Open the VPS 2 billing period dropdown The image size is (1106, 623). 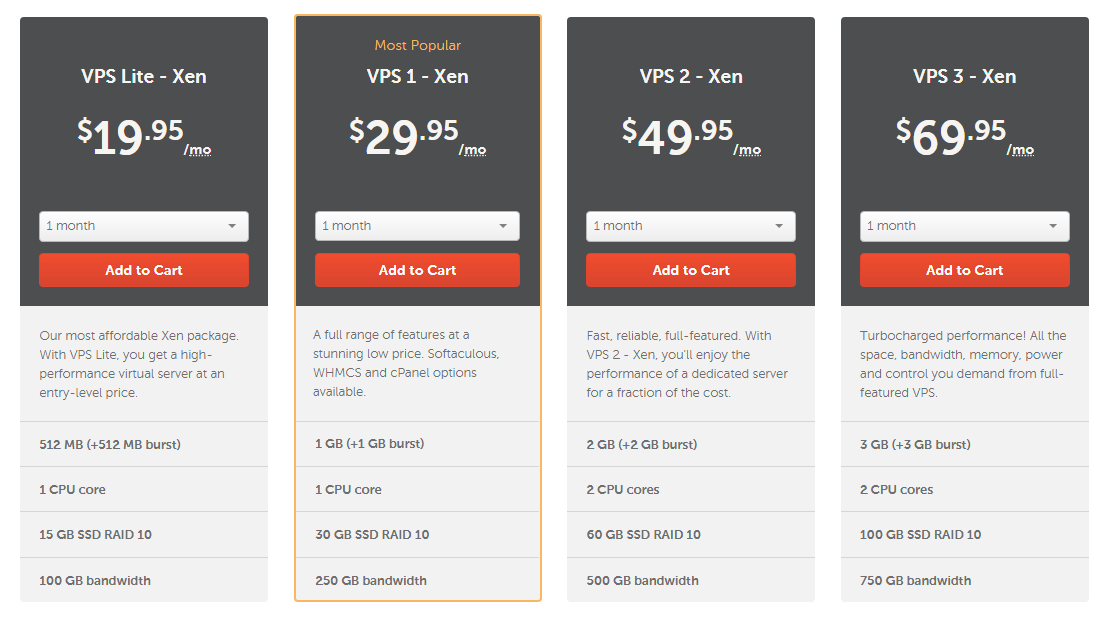[691, 226]
